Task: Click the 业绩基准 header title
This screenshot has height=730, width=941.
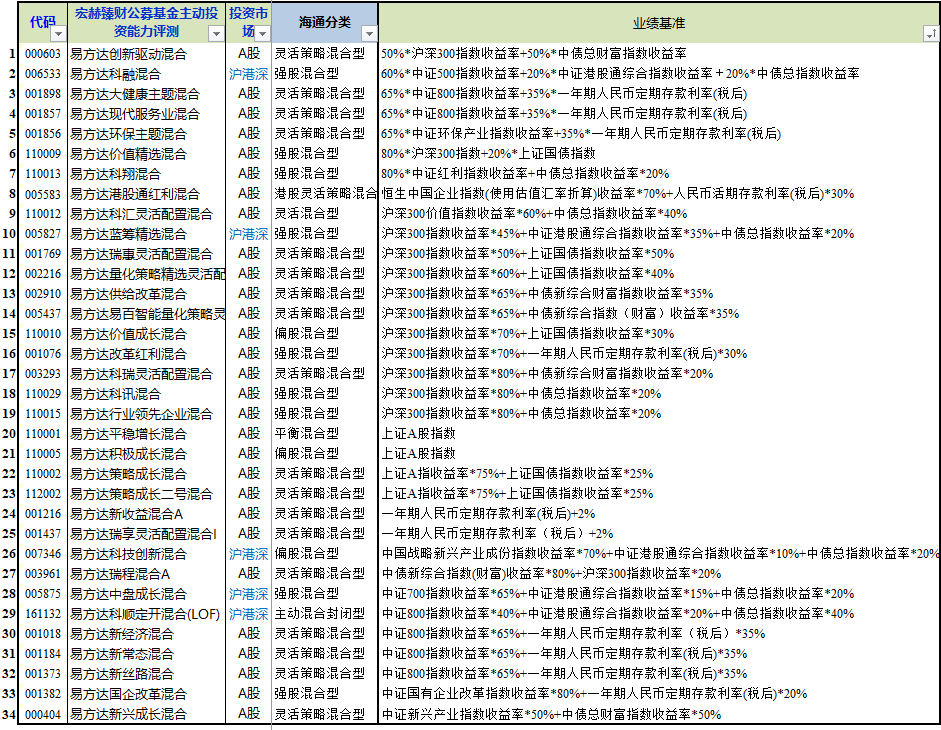Action: point(658,23)
